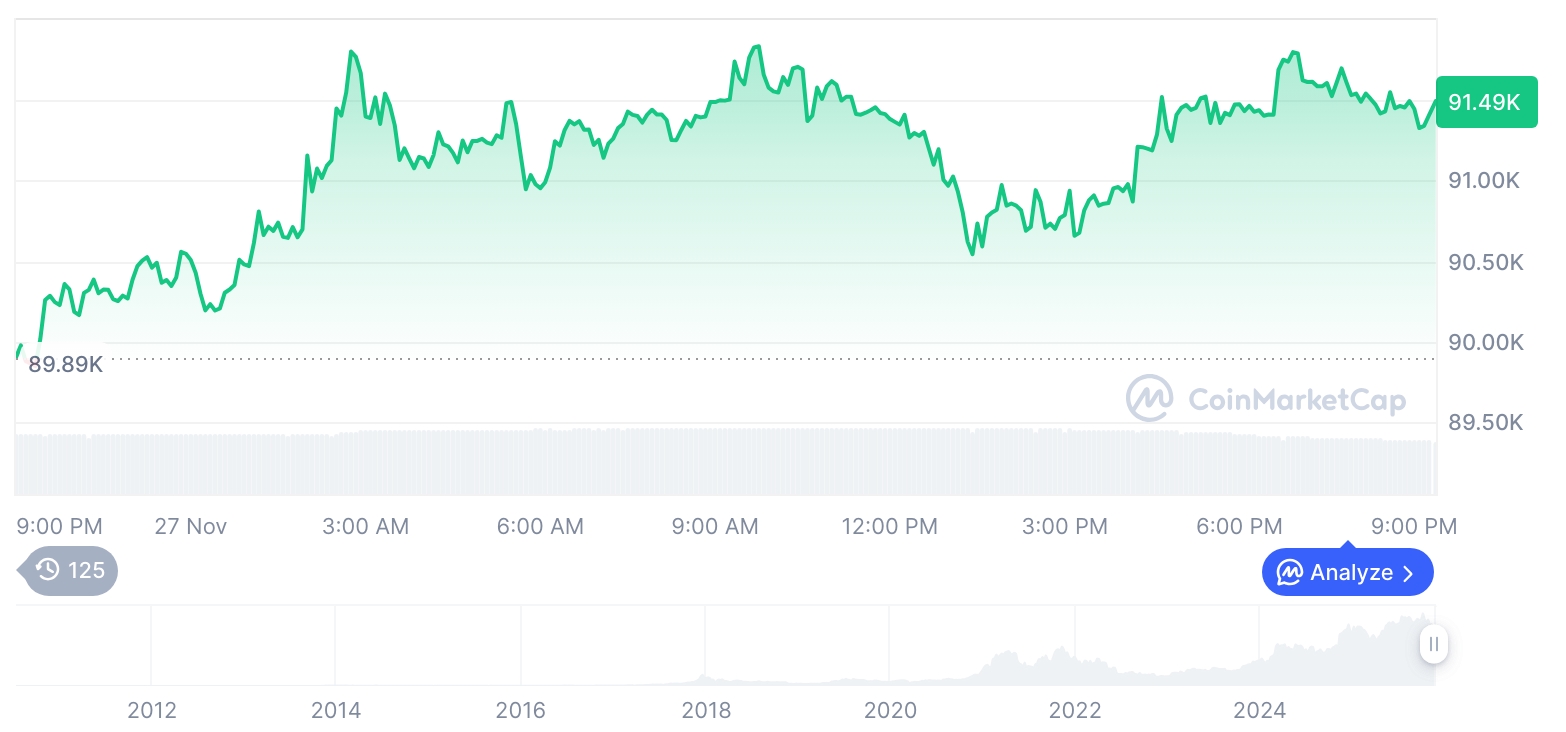The width and height of the screenshot is (1566, 732).
Task: Click the 91.00K price axis label
Action: pyautogui.click(x=1485, y=181)
